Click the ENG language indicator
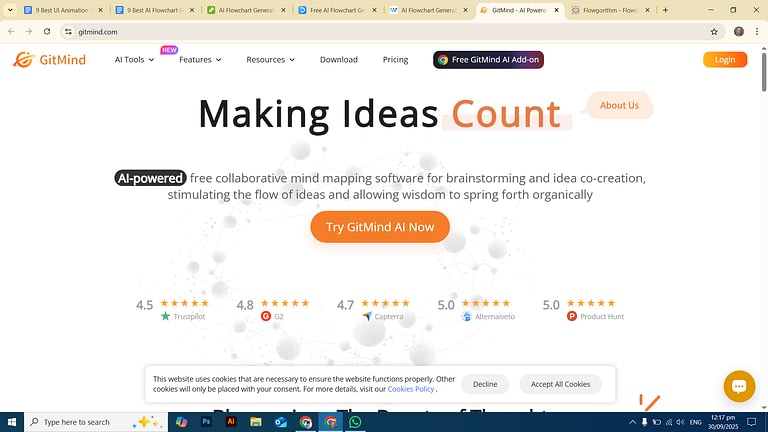 click(x=696, y=422)
